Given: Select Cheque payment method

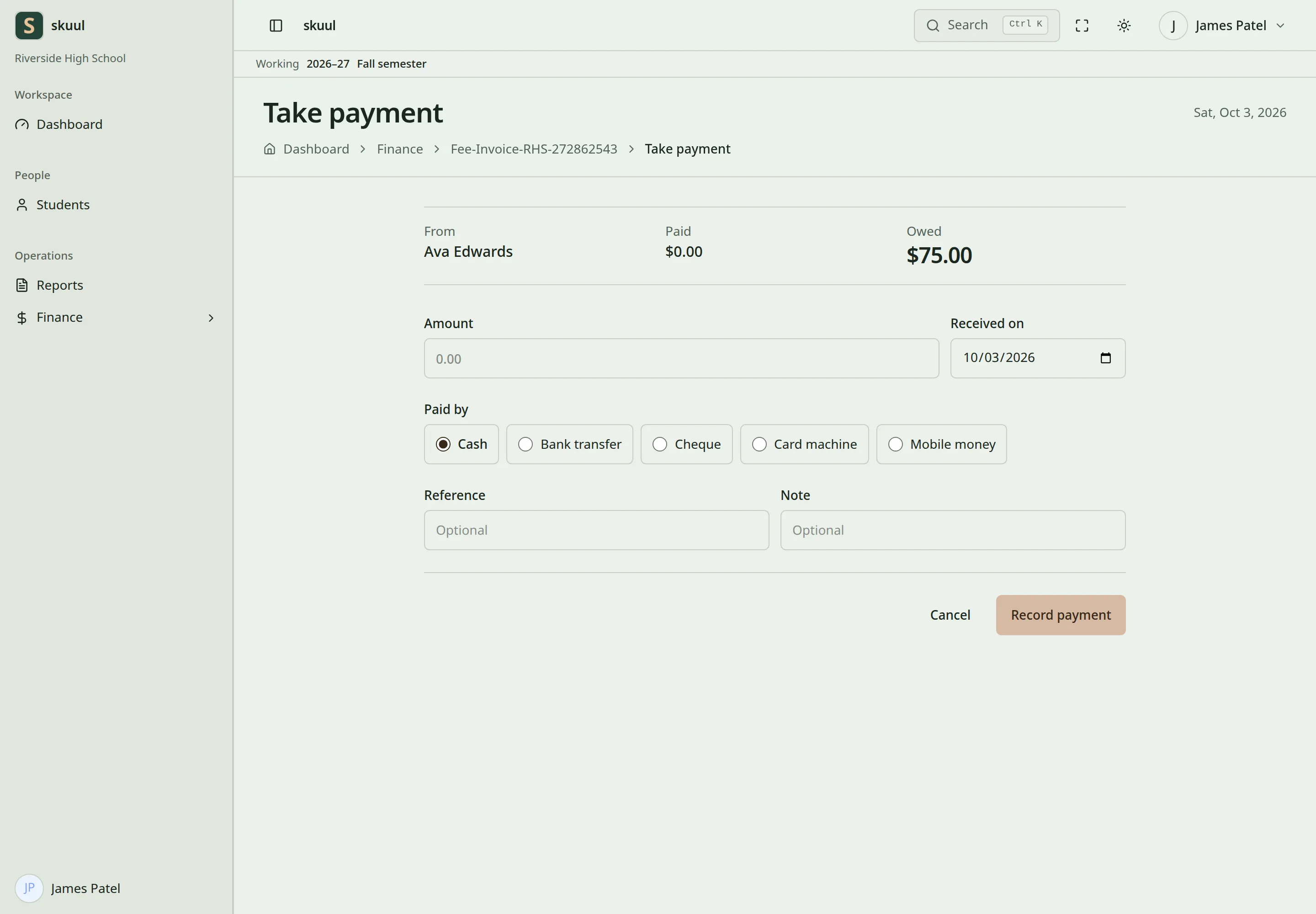Looking at the screenshot, I should tap(687, 444).
